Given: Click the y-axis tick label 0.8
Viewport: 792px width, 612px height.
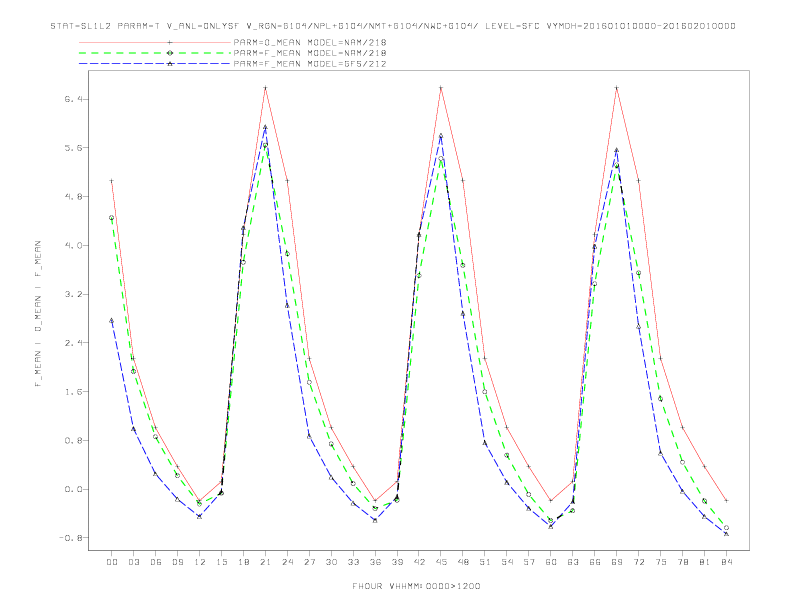Looking at the screenshot, I should [73, 440].
